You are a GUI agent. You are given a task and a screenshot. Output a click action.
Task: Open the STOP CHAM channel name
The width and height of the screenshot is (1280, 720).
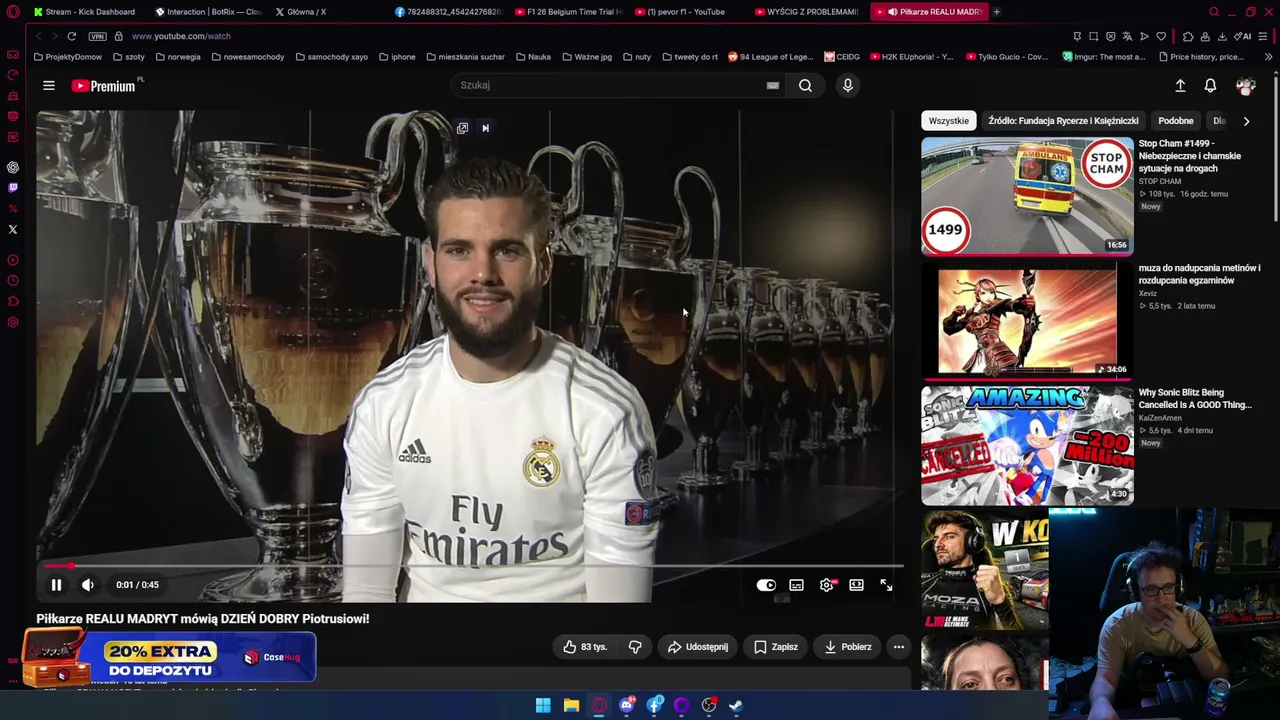[1159, 181]
